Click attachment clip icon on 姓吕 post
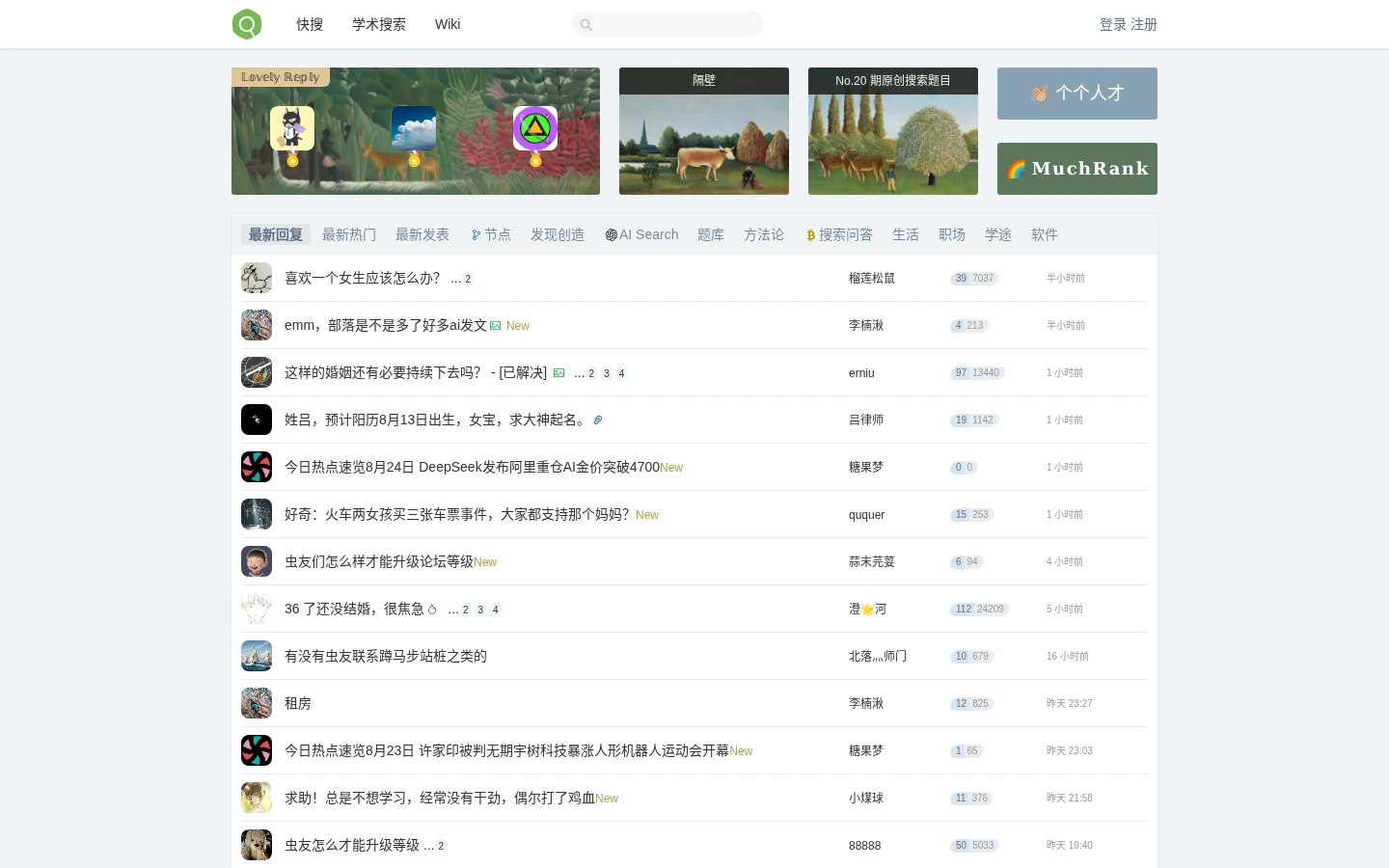 (598, 420)
